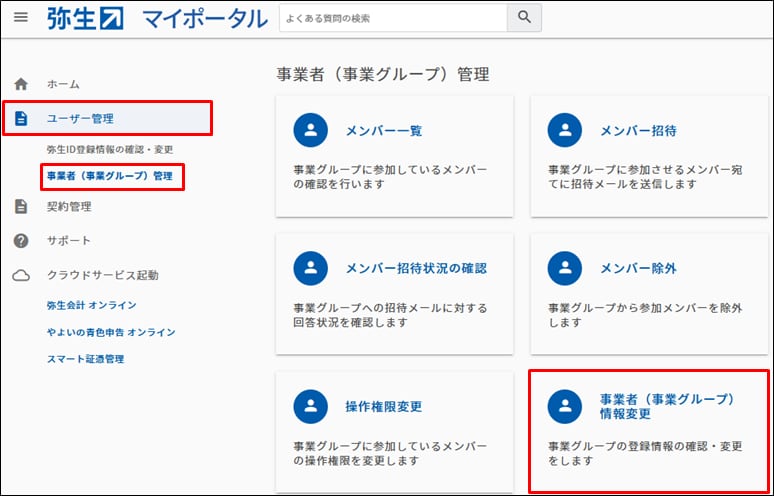The height and width of the screenshot is (496, 774).
Task: Click the メンバー一覧 person icon
Action: tap(311, 130)
